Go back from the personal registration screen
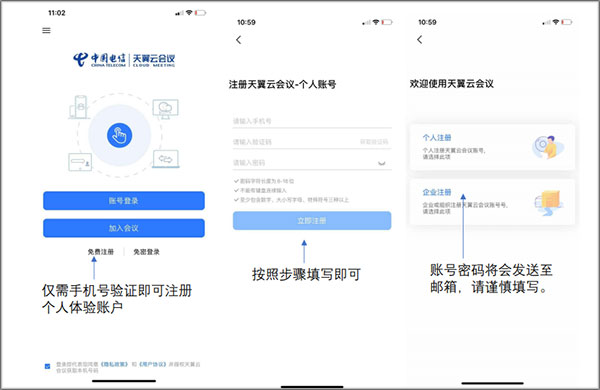 tap(239, 39)
